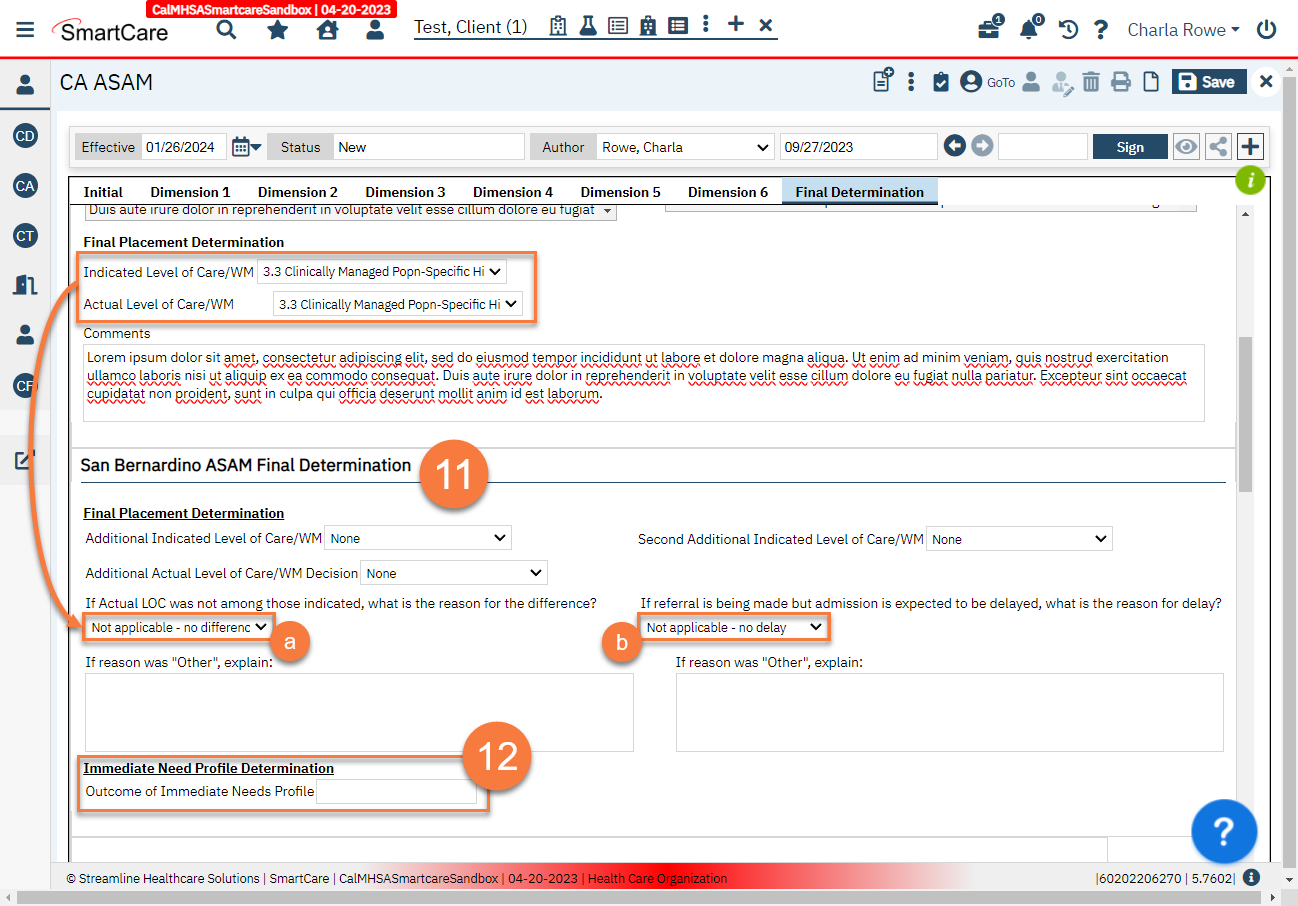The width and height of the screenshot is (1298, 906).
Task: Click the vertical scrollbar of the form
Action: (x=1245, y=410)
